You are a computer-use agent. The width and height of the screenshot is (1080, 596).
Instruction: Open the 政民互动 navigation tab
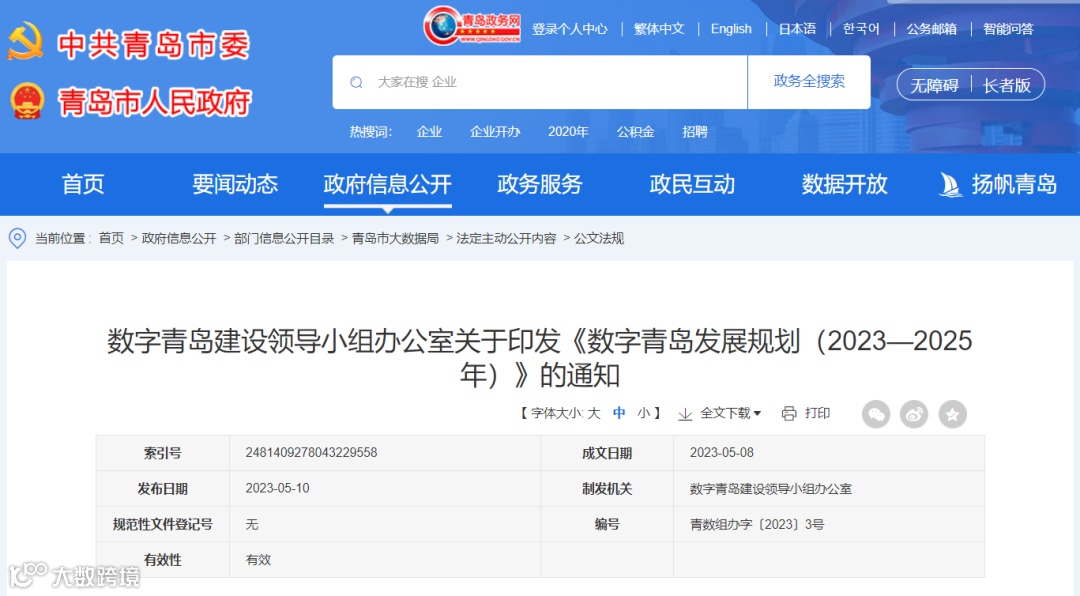(x=692, y=185)
